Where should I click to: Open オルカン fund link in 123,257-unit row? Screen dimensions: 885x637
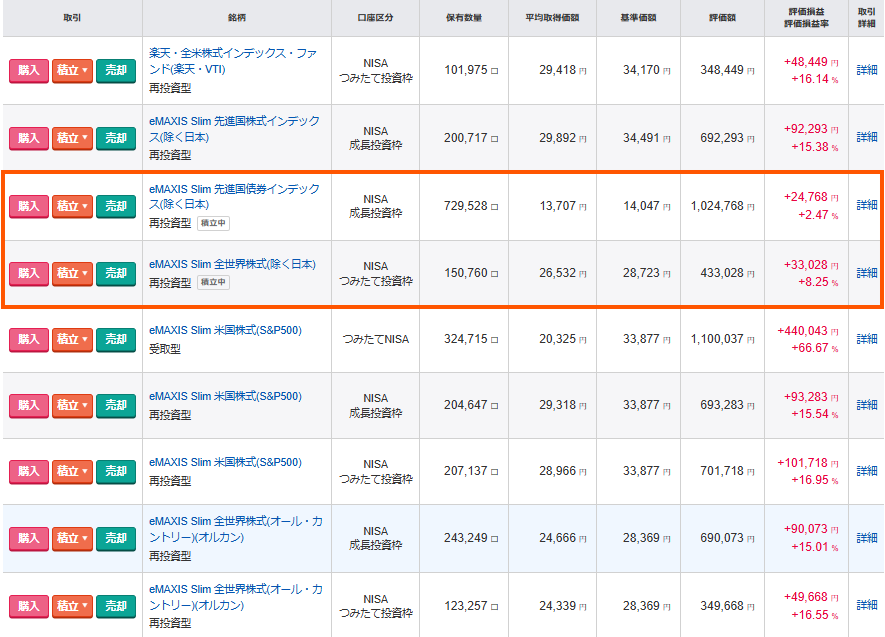[236, 597]
